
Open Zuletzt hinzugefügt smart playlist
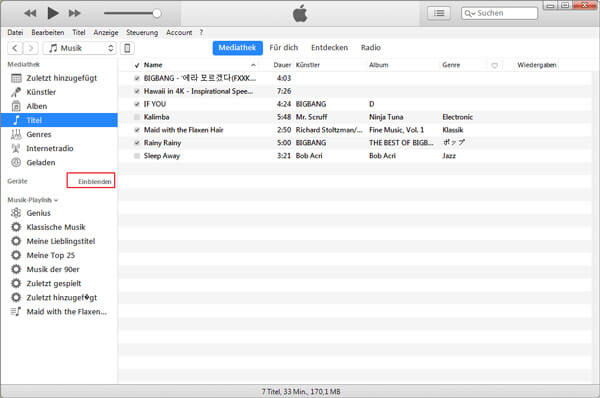tap(59, 298)
